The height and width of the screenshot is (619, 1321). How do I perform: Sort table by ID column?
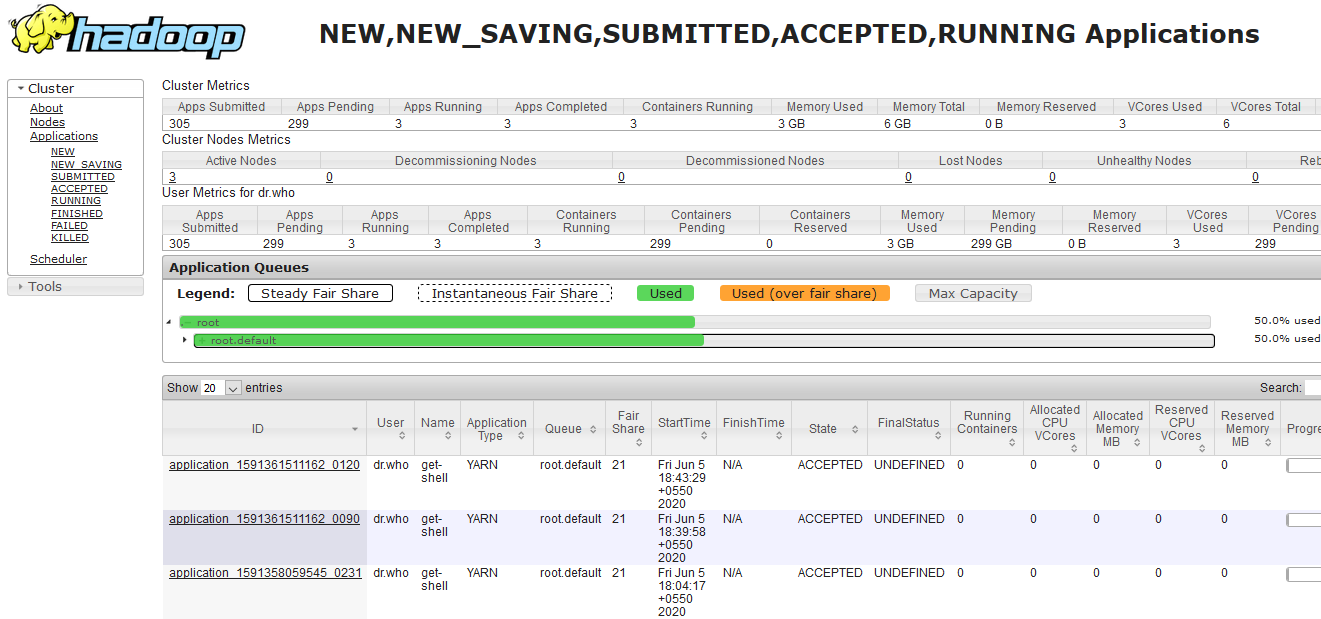pyautogui.click(x=264, y=429)
